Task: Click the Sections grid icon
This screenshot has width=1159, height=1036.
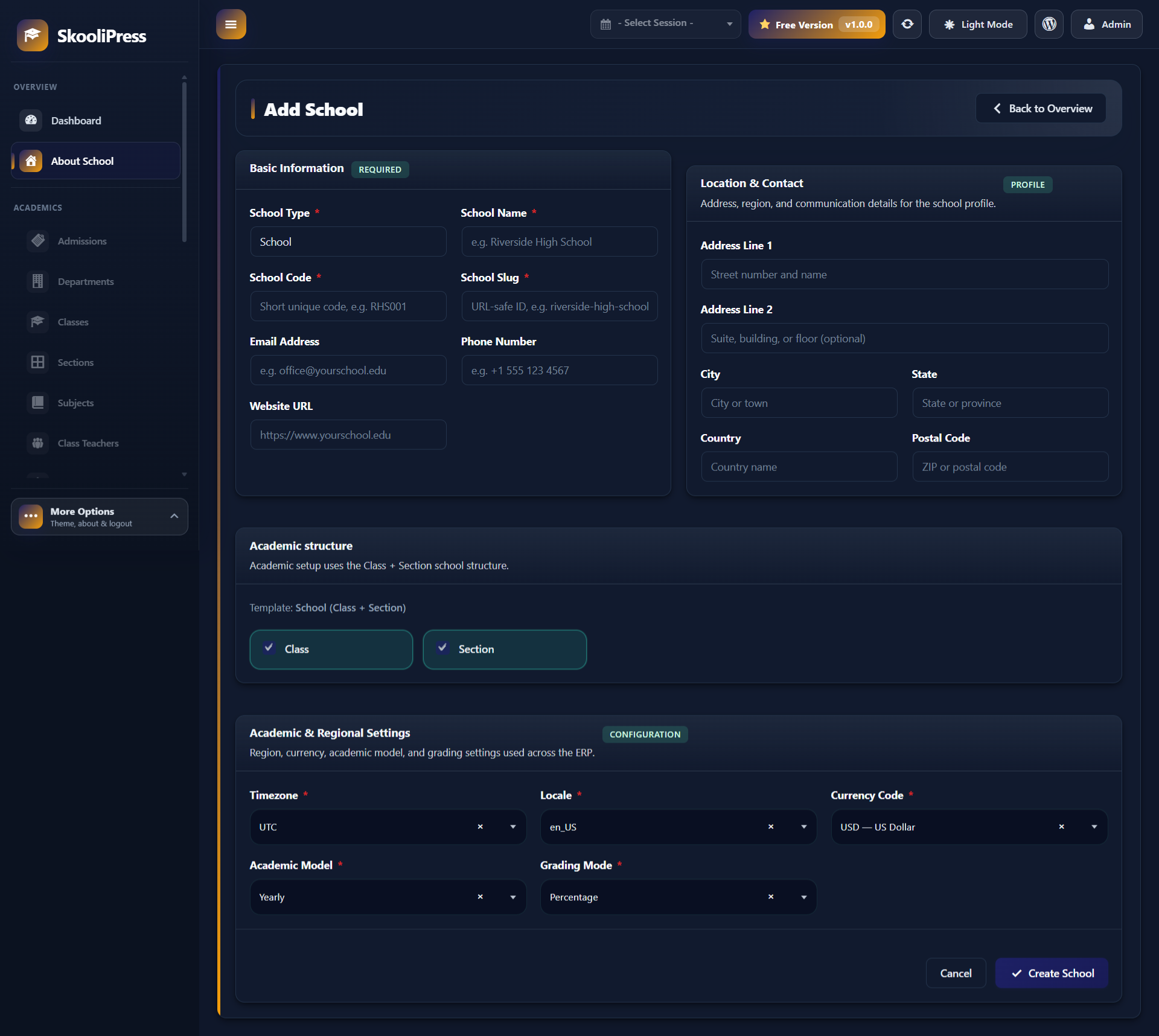Action: coord(37,362)
